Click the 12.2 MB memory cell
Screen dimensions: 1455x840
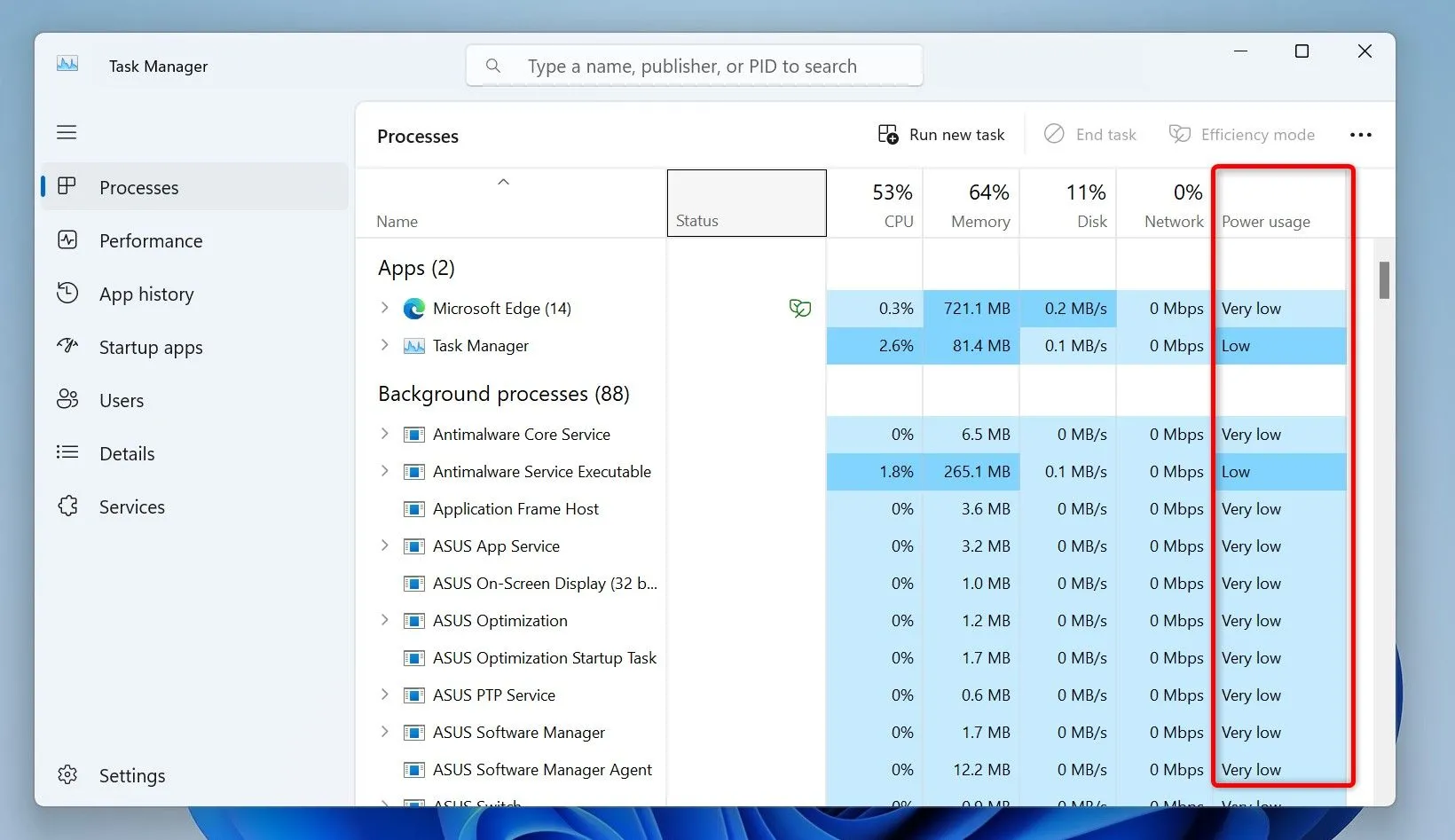click(971, 770)
